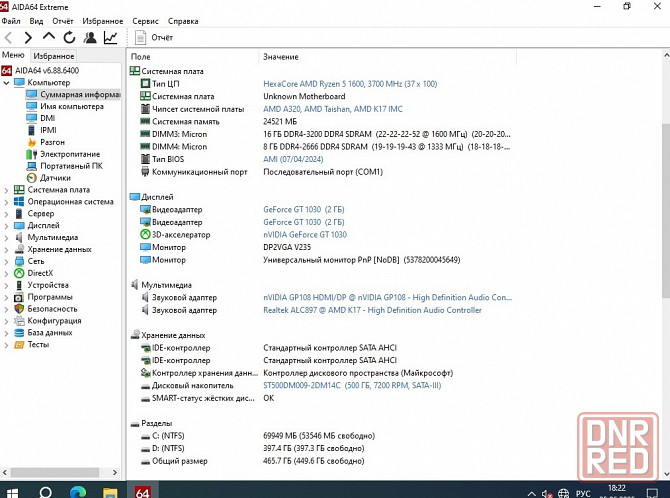Click the Датчики gauge icon

pyautogui.click(x=32, y=178)
